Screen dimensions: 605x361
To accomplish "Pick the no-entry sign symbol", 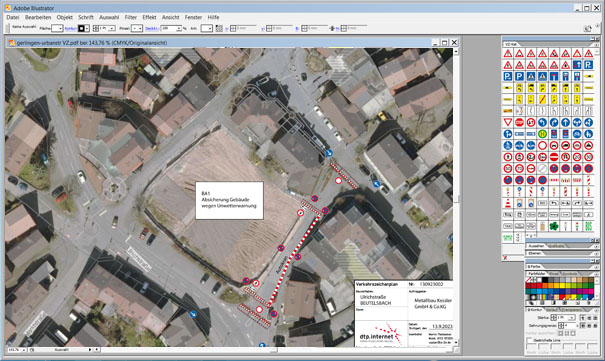I will [x=554, y=157].
